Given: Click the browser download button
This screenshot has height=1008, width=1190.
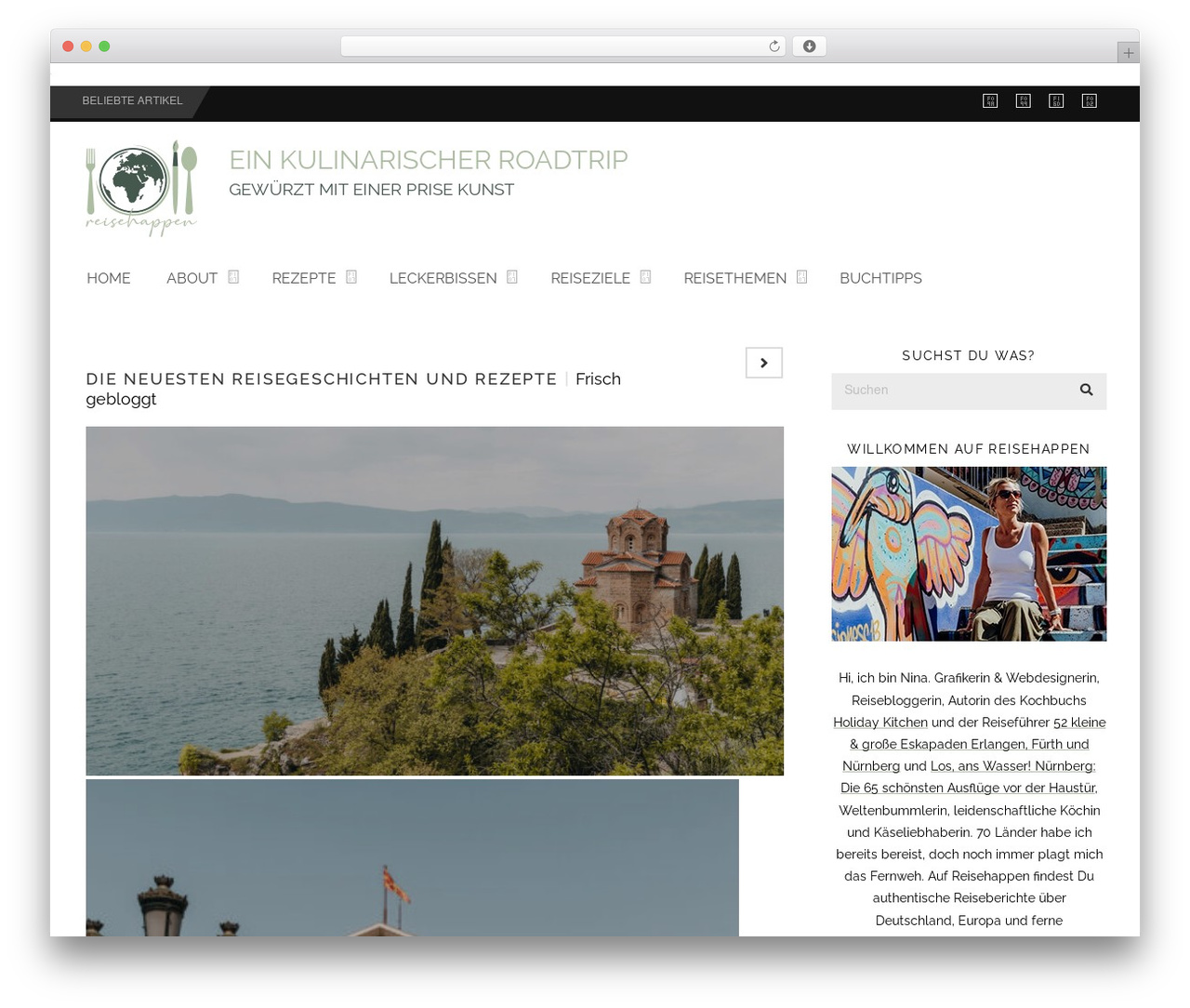Looking at the screenshot, I should (809, 46).
